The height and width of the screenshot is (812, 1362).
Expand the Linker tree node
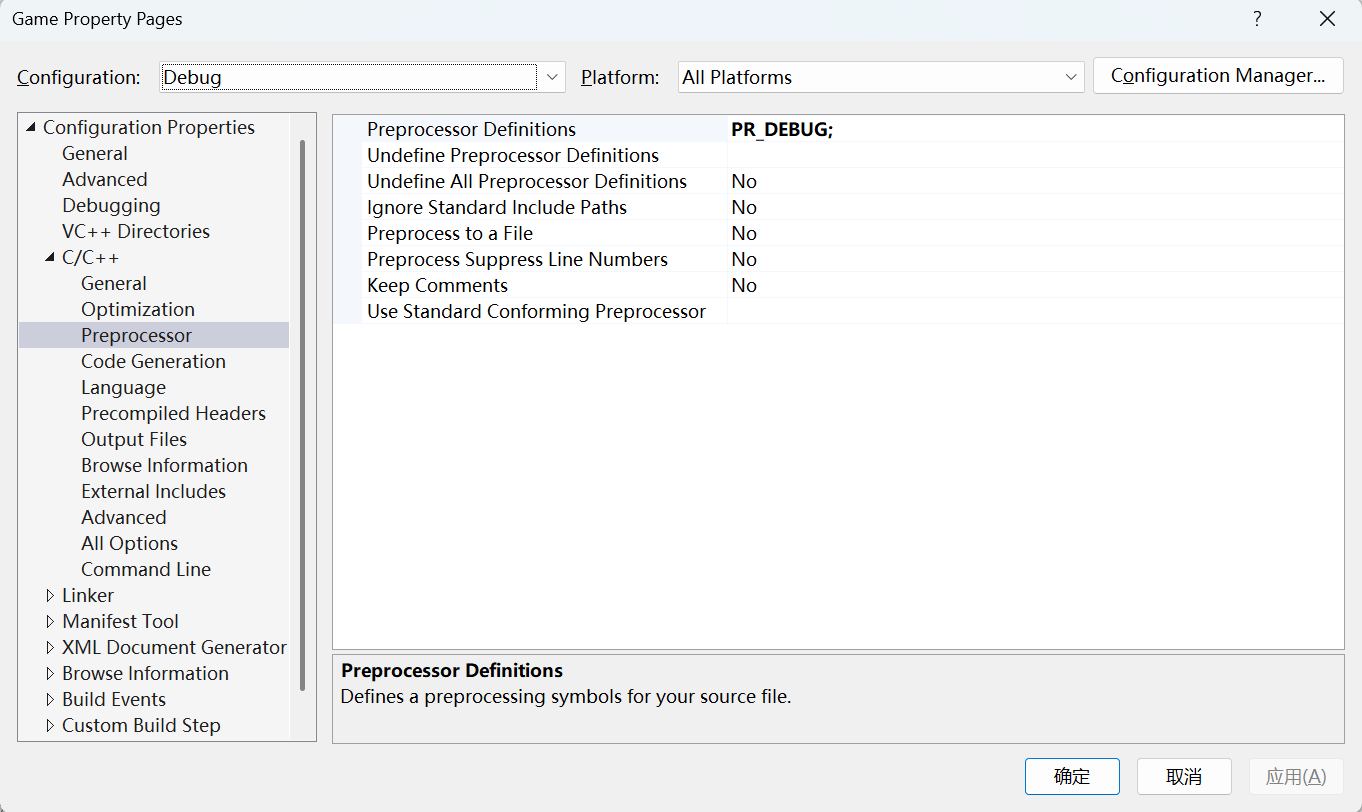(x=50, y=595)
